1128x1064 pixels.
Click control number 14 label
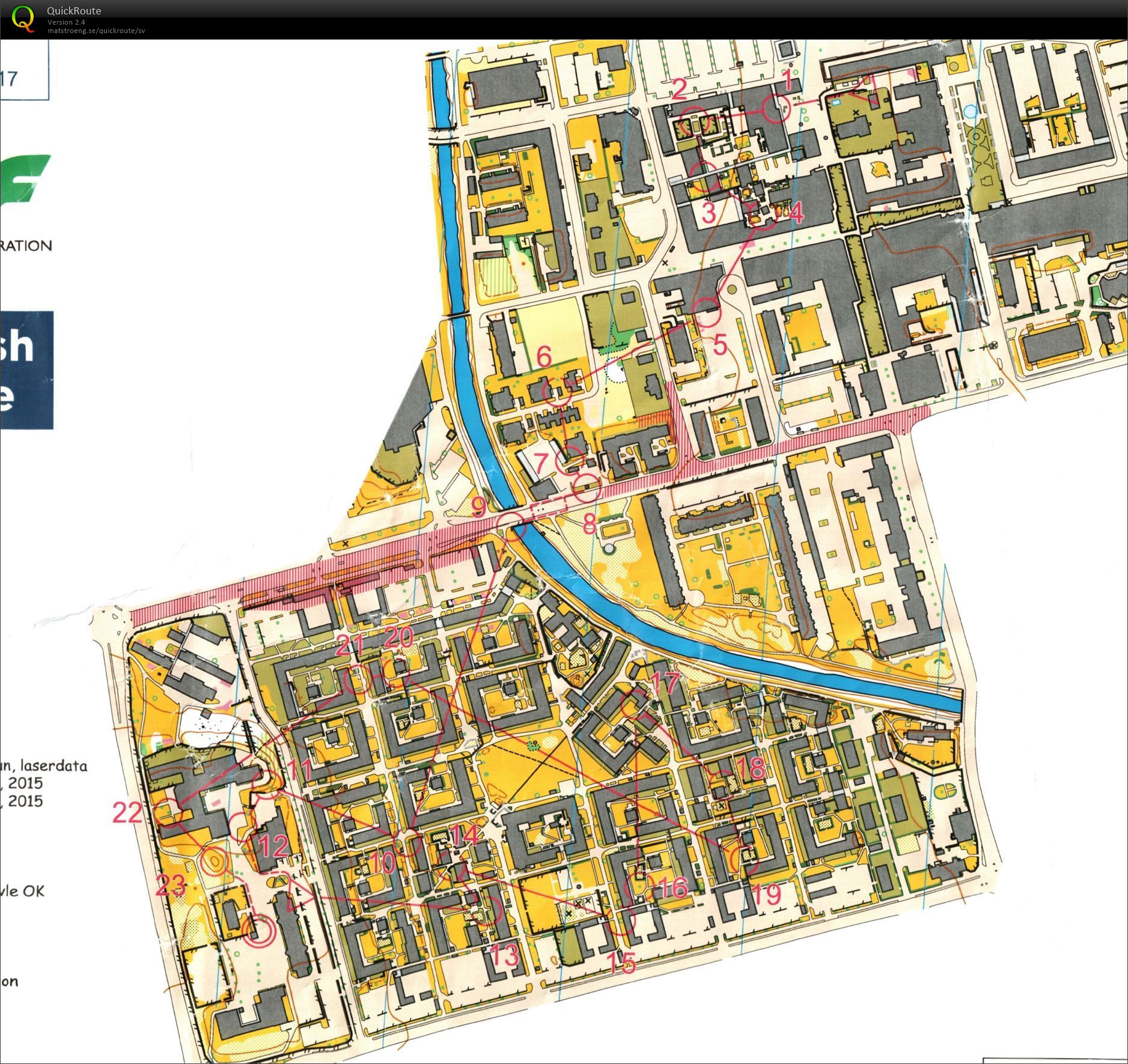[465, 834]
